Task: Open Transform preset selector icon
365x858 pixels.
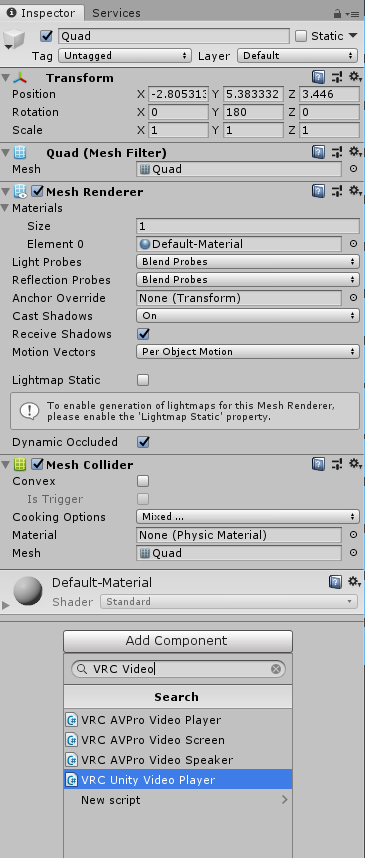Action: click(x=337, y=77)
